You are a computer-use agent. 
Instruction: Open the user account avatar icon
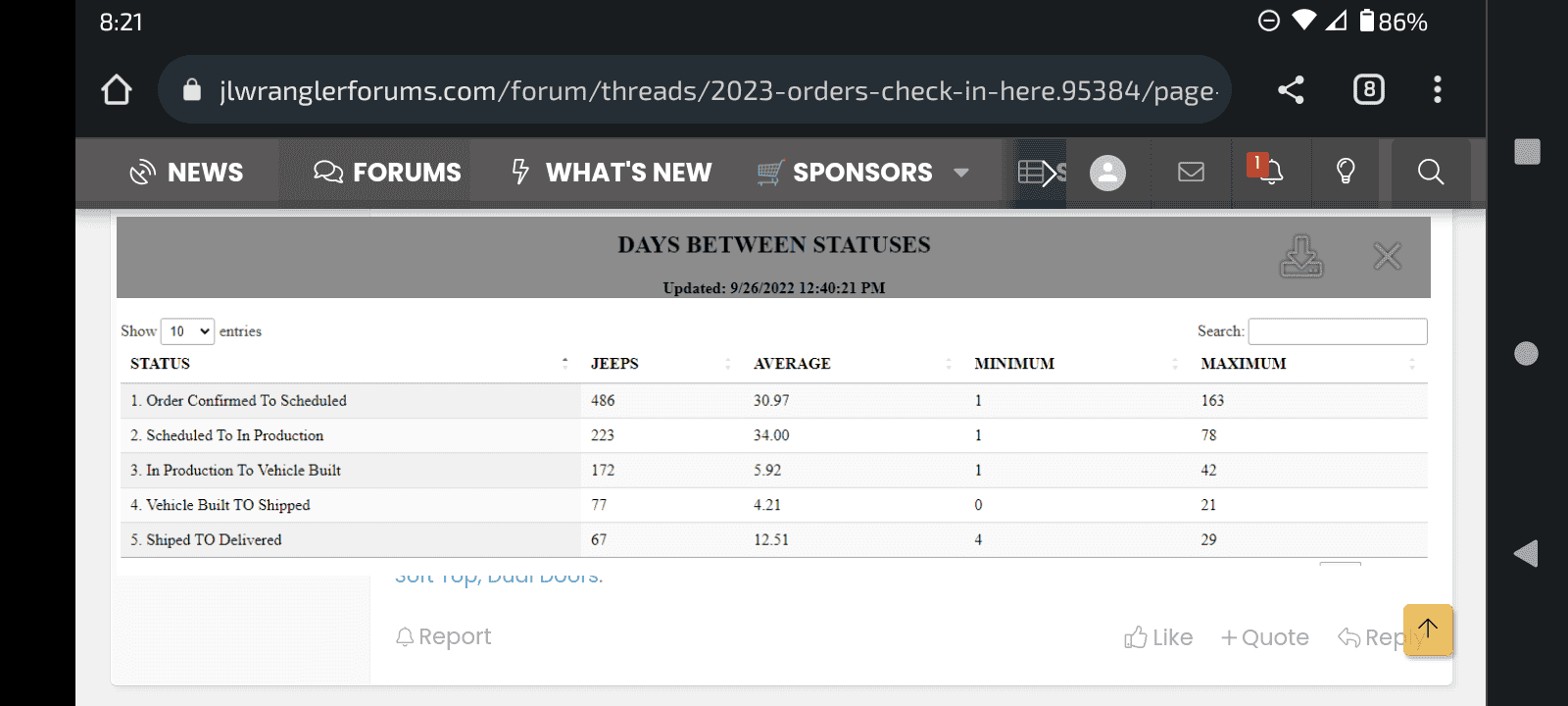(1107, 173)
